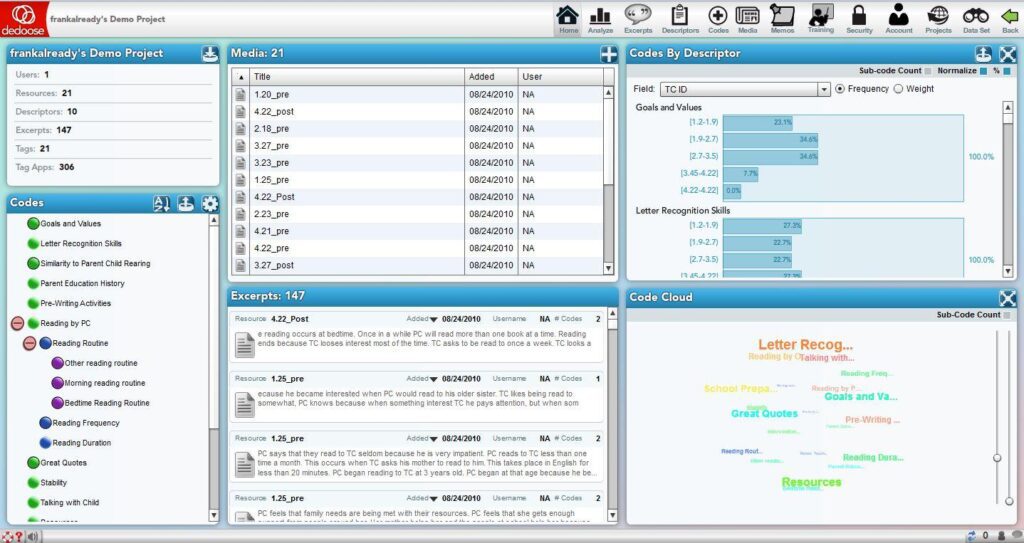The width and height of the screenshot is (1024, 543).
Task: Click the media table sort arrow column header
Action: (240, 76)
